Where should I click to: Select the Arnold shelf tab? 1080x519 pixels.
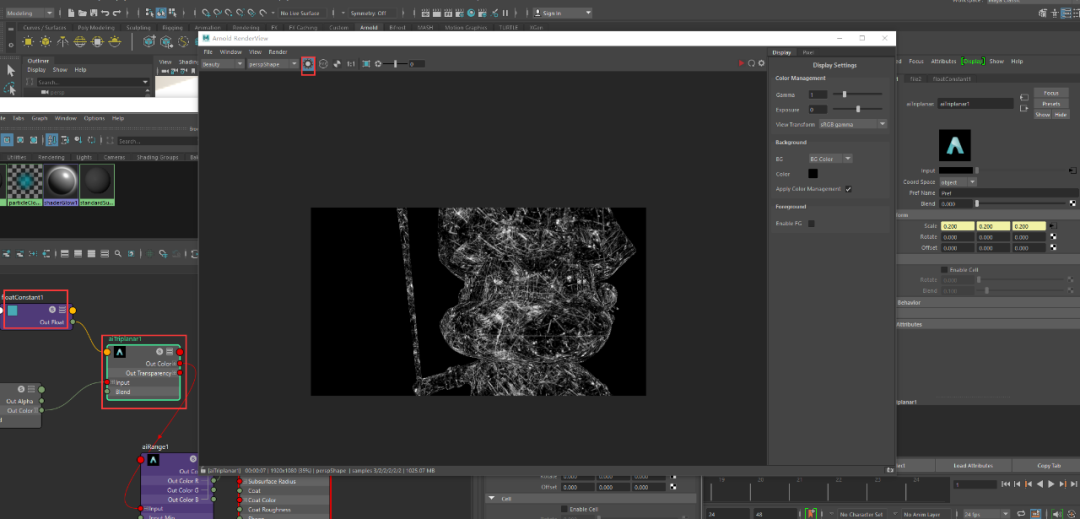point(368,28)
